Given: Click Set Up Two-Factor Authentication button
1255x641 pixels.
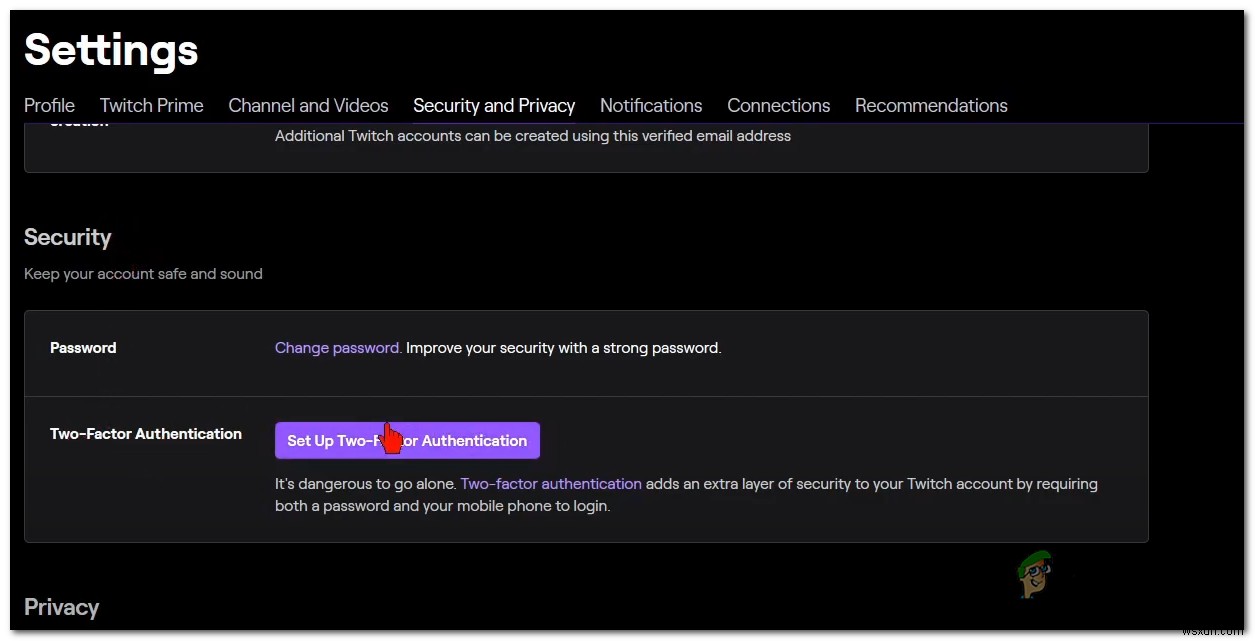Looking at the screenshot, I should click(407, 440).
